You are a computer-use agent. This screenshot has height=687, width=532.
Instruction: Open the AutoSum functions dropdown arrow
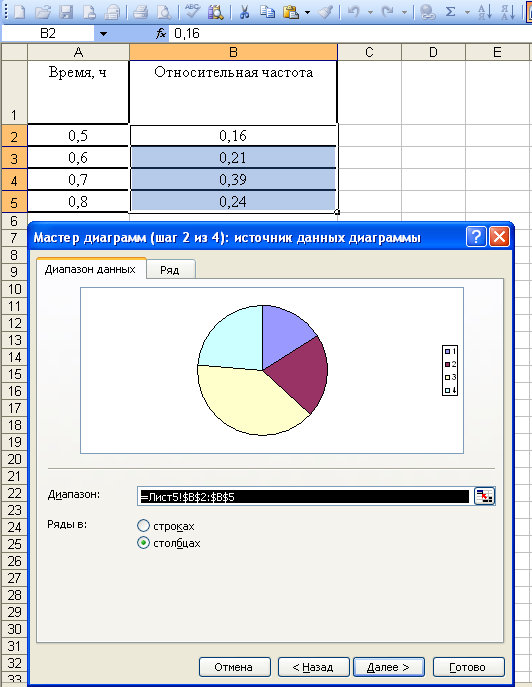click(467, 12)
